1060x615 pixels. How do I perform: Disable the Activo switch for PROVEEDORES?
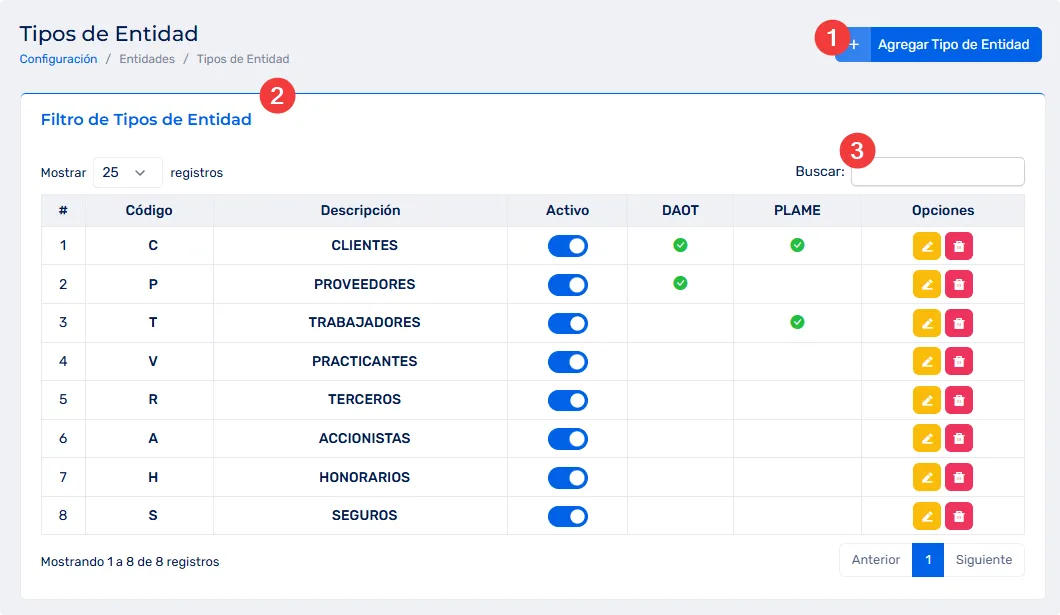pyautogui.click(x=567, y=284)
